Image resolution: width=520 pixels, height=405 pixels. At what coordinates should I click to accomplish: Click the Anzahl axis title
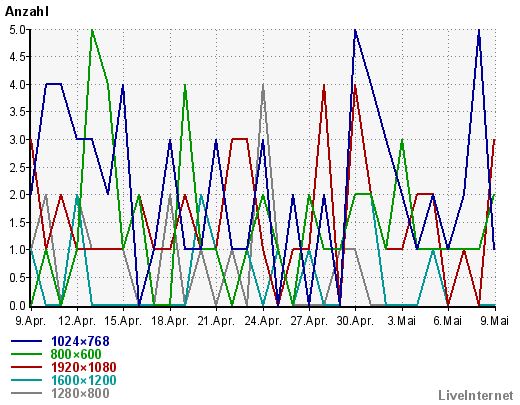pyautogui.click(x=27, y=12)
